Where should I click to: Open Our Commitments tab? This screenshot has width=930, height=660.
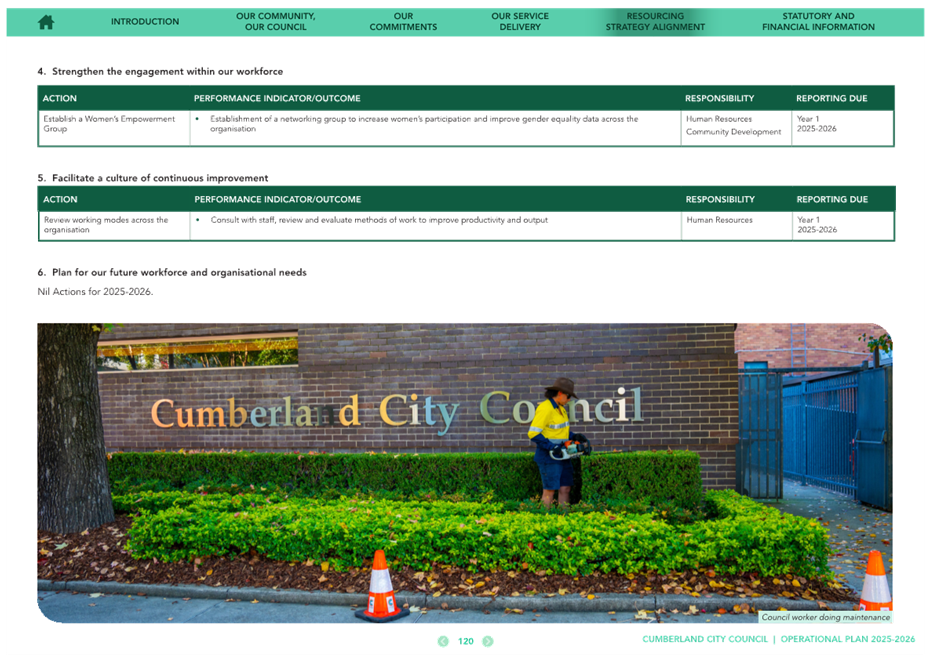(403, 21)
